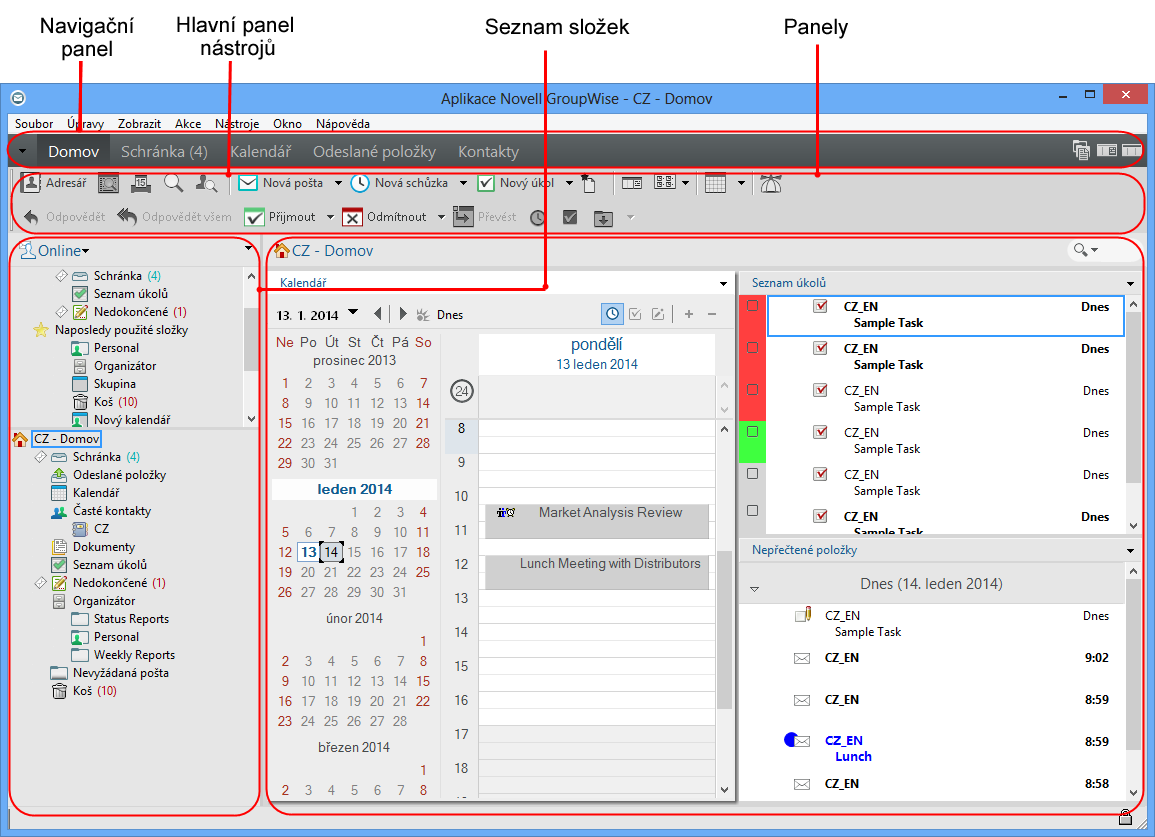Toggle the fifth CZ_EN Sample Task checkbox
The image size is (1155, 837).
tap(820, 474)
